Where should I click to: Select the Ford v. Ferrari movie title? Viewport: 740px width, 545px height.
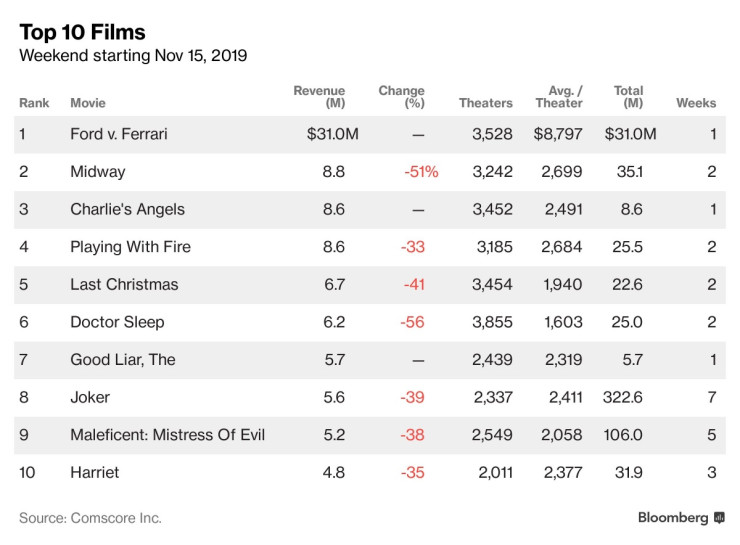point(119,134)
